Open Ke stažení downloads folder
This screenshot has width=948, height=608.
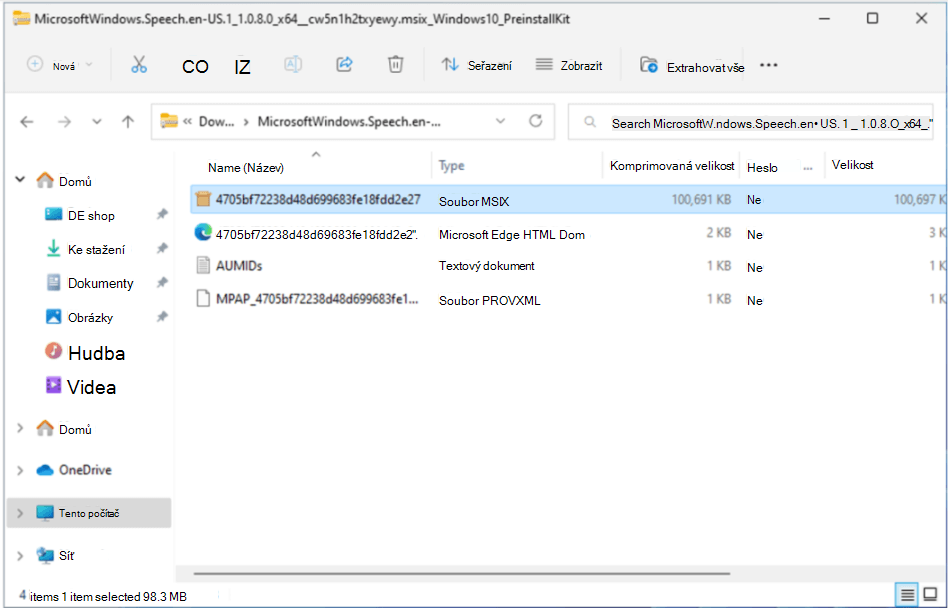click(96, 249)
